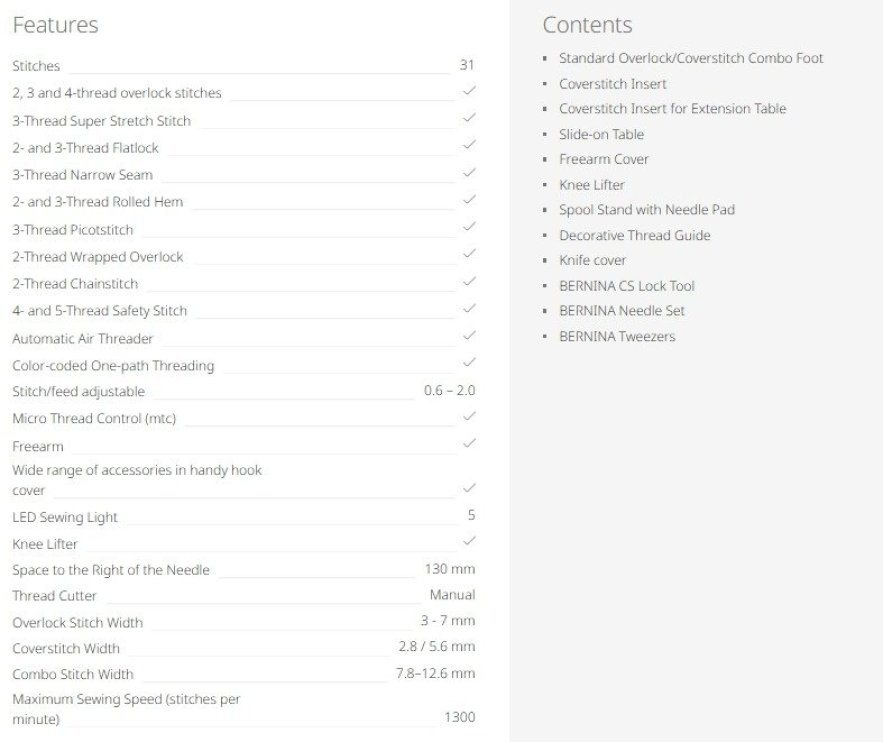This screenshot has width=883, height=742.
Task: Click the checkmark for 2-Thread Chainstitch
Action: point(469,282)
